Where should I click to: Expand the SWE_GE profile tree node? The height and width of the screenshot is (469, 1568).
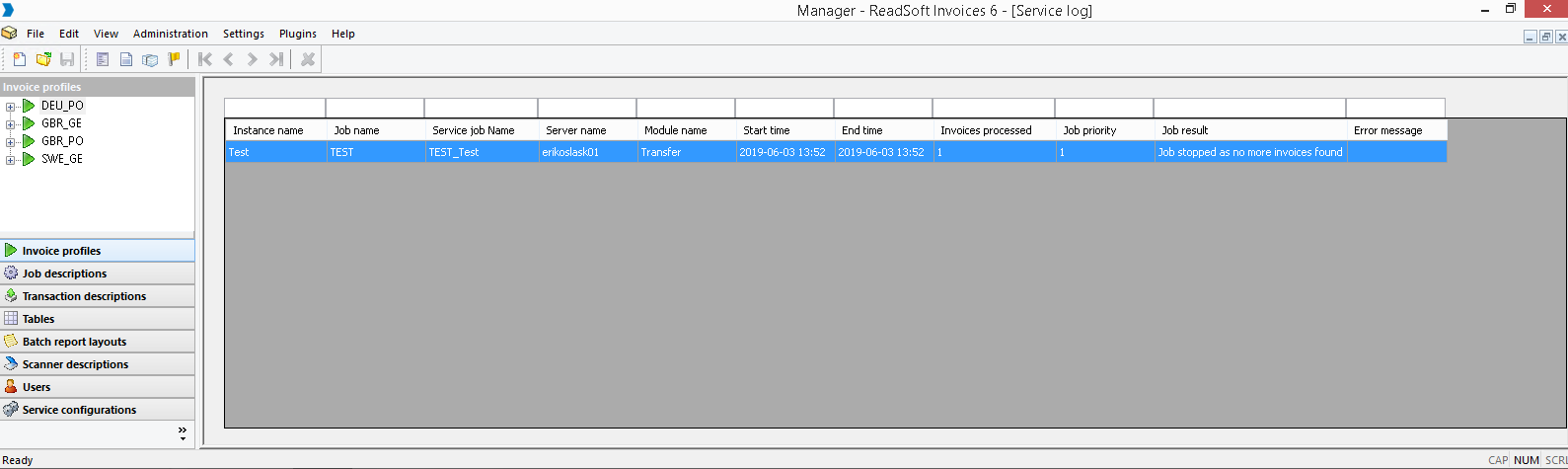click(x=10, y=160)
